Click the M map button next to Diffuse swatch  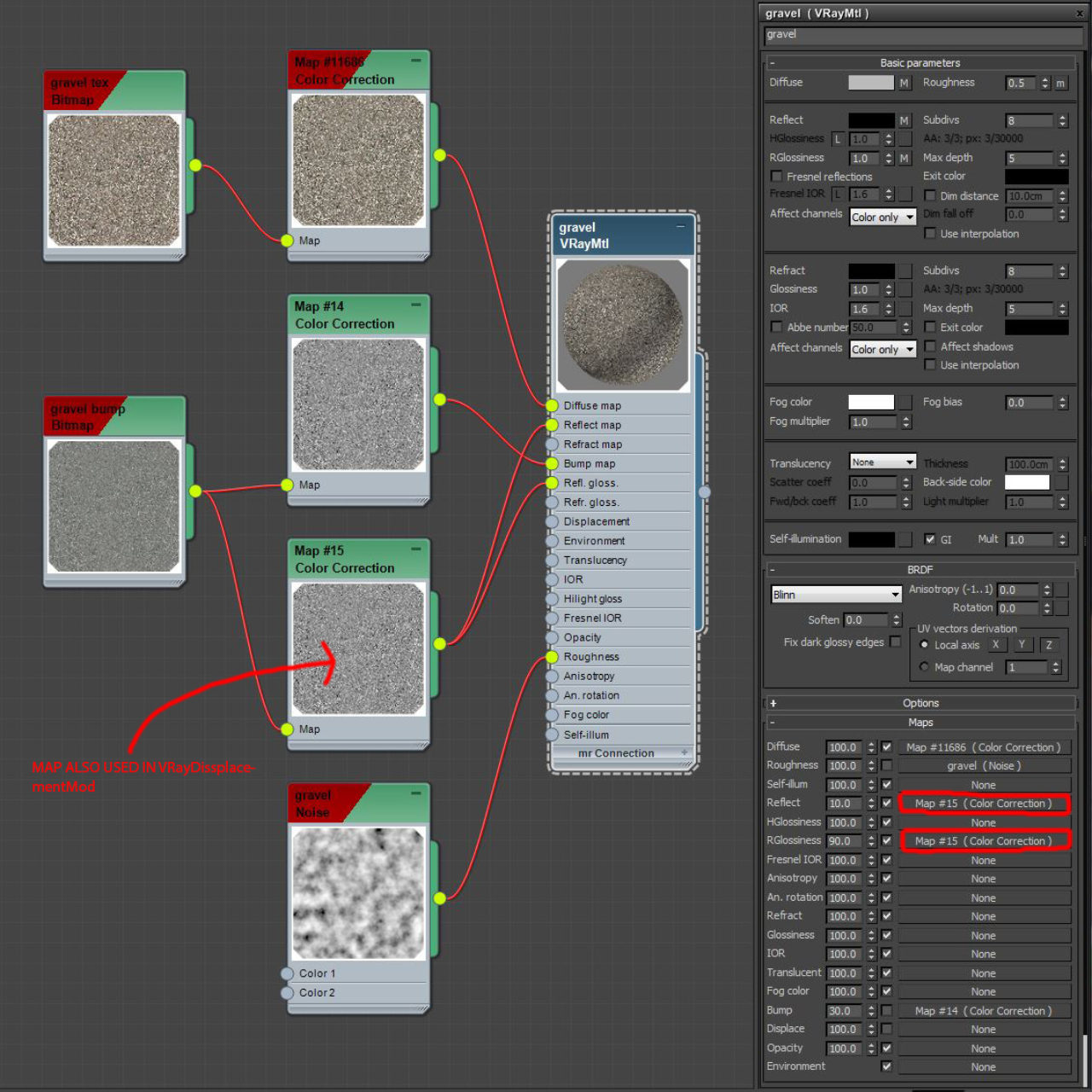(904, 83)
